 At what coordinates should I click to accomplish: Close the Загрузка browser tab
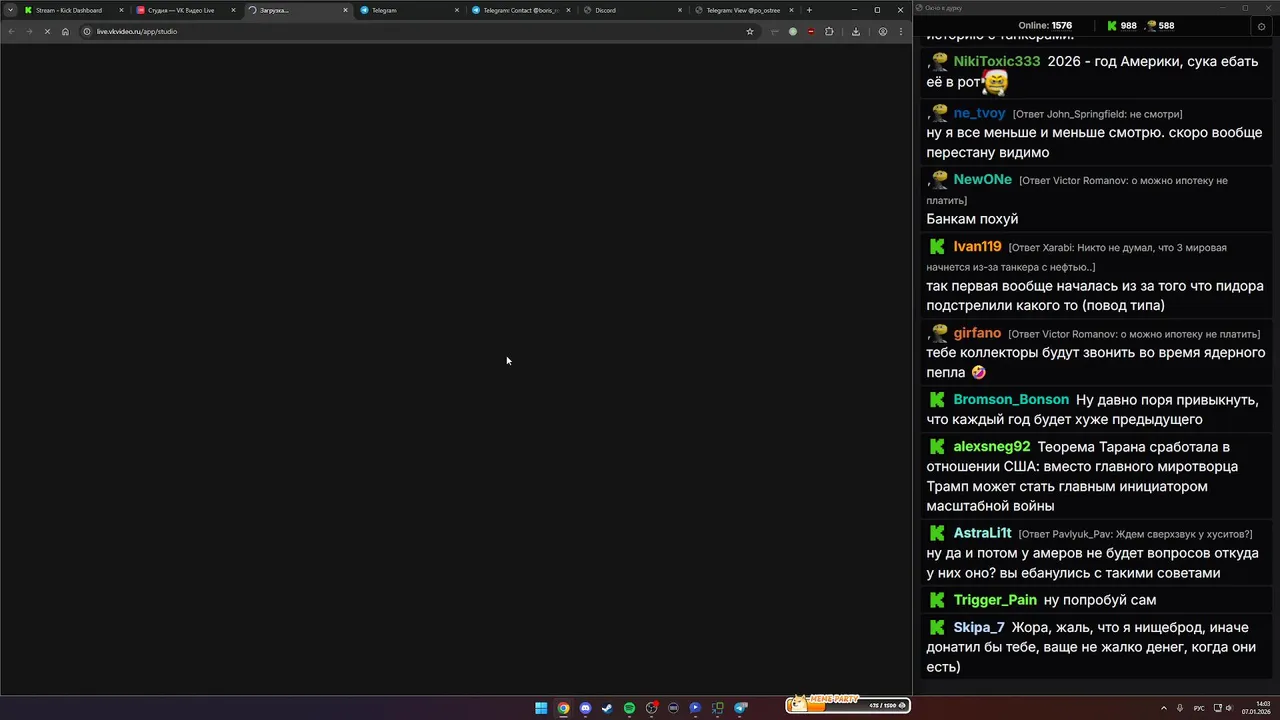click(346, 10)
